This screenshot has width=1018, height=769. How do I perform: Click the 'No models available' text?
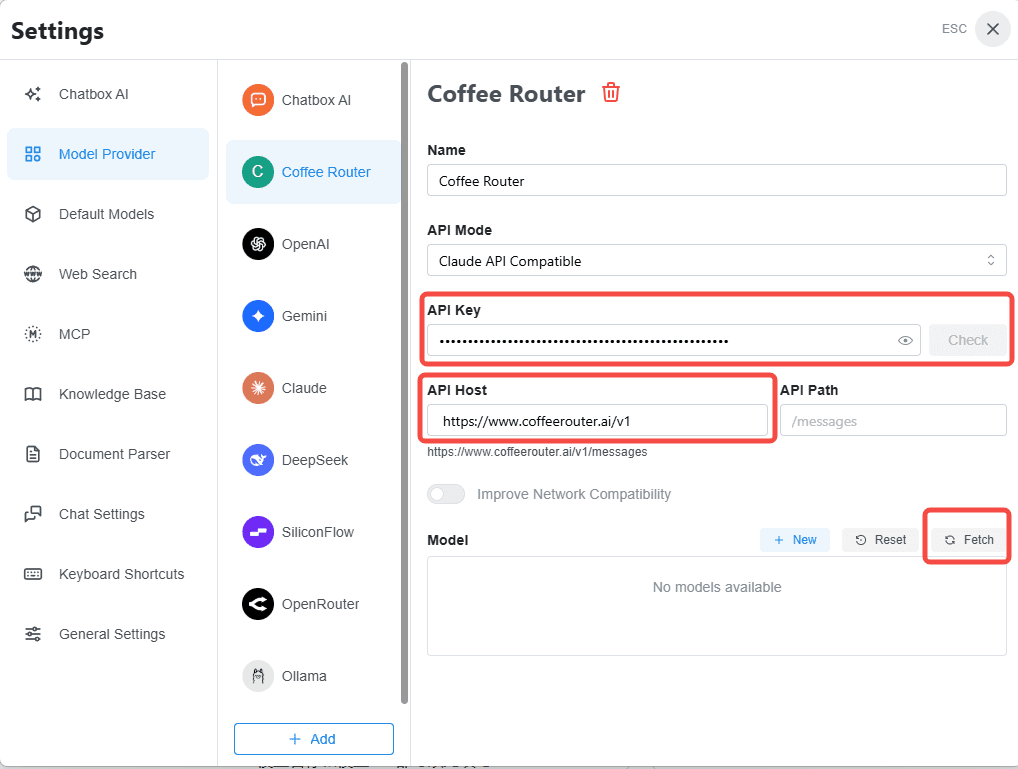pos(717,587)
